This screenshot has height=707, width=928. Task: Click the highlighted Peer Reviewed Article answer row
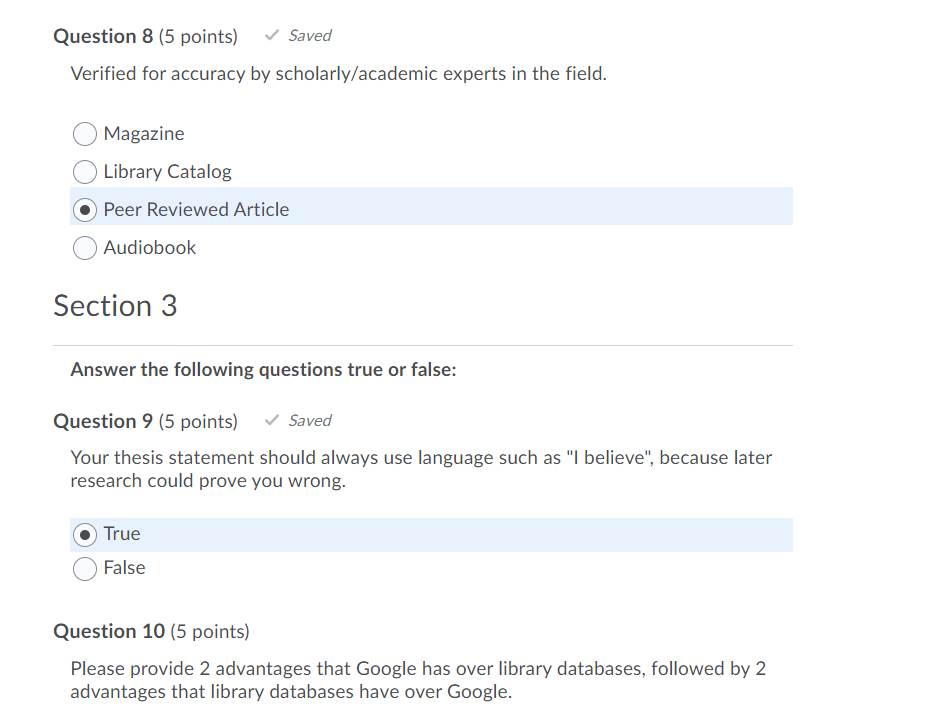(430, 206)
